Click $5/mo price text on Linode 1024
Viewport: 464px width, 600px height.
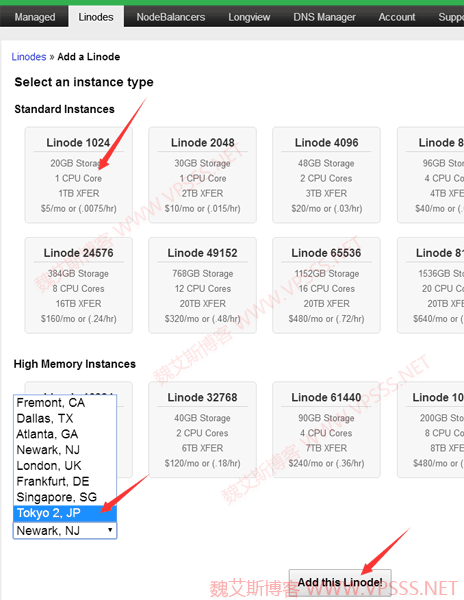78,209
